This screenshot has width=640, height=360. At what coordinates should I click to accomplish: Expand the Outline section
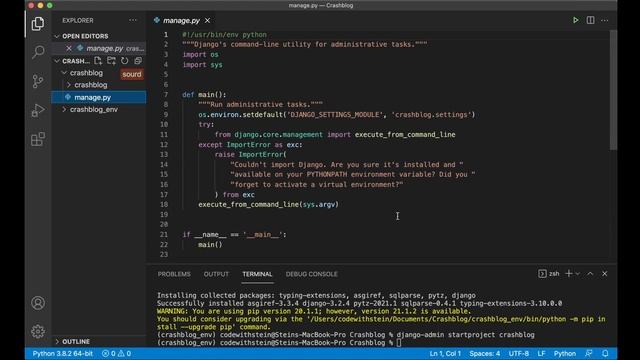(x=57, y=341)
